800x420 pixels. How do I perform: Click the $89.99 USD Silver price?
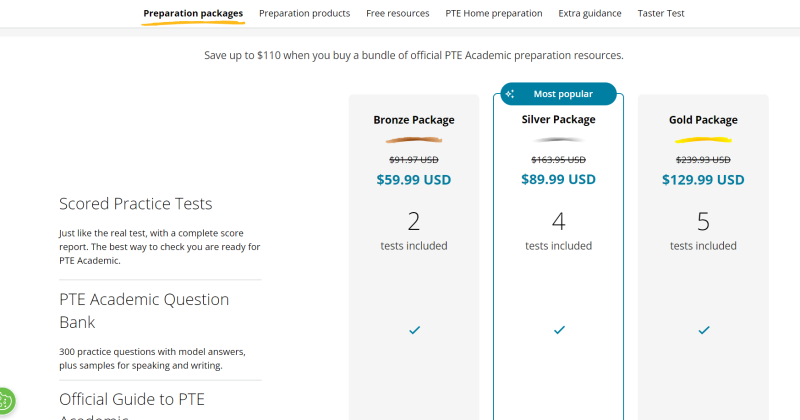559,180
